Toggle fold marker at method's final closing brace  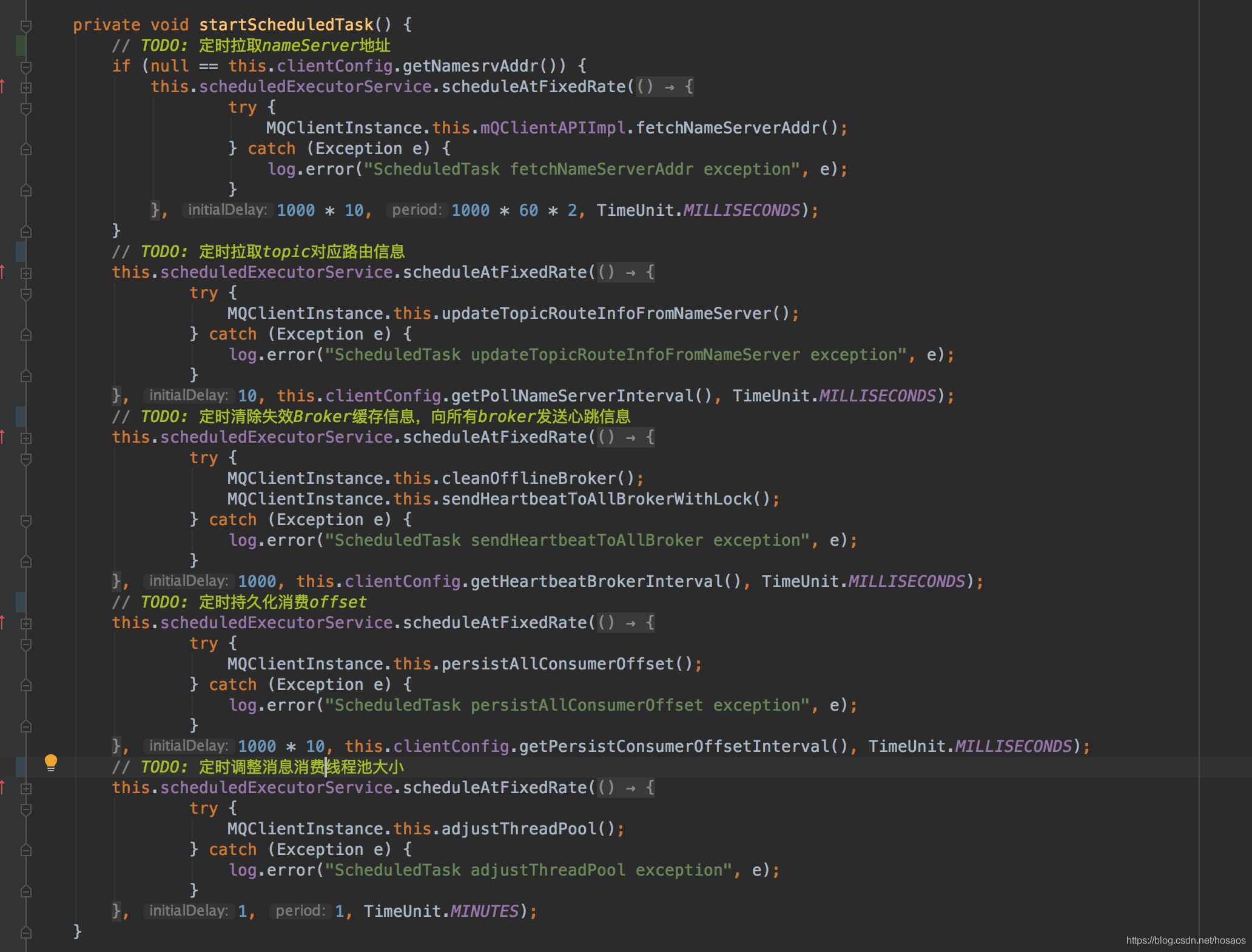point(26,932)
